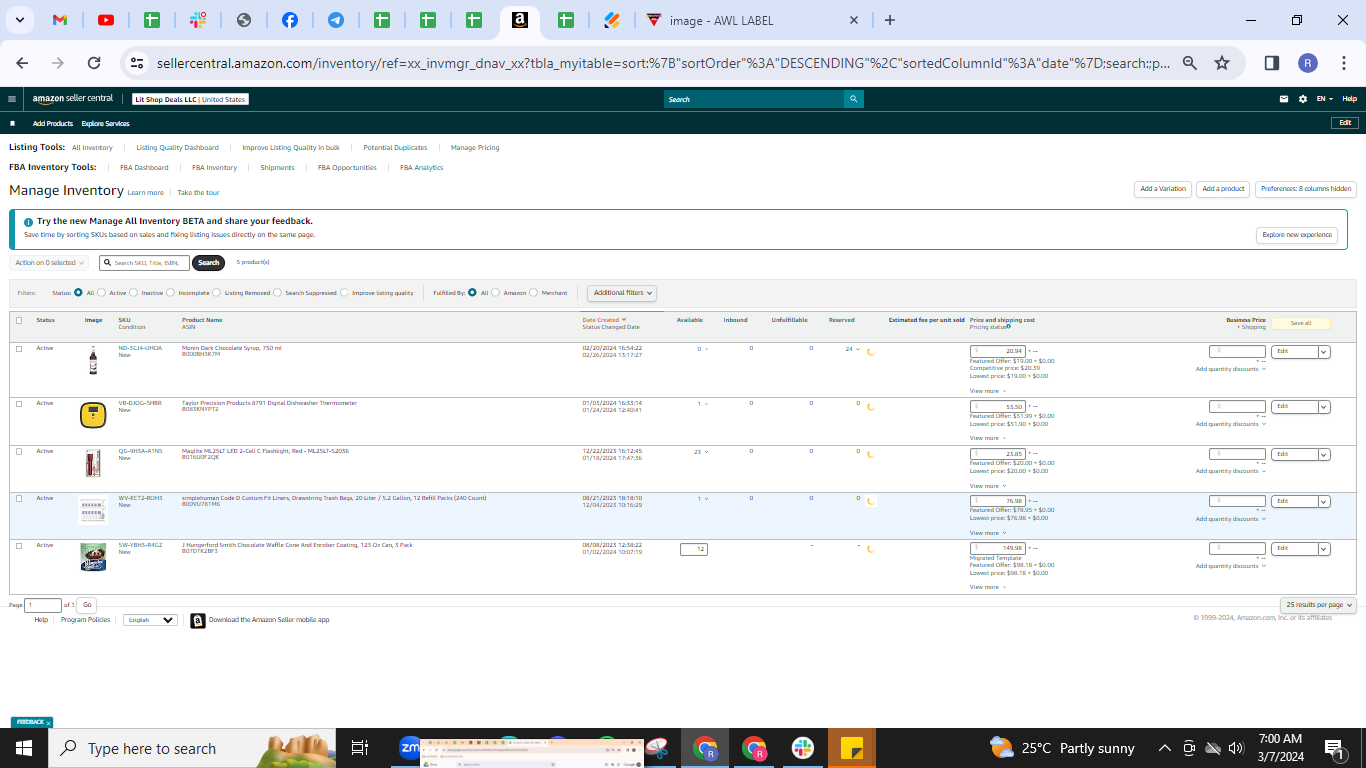
Task: Click the price field showing 20.94
Action: pyautogui.click(x=998, y=351)
